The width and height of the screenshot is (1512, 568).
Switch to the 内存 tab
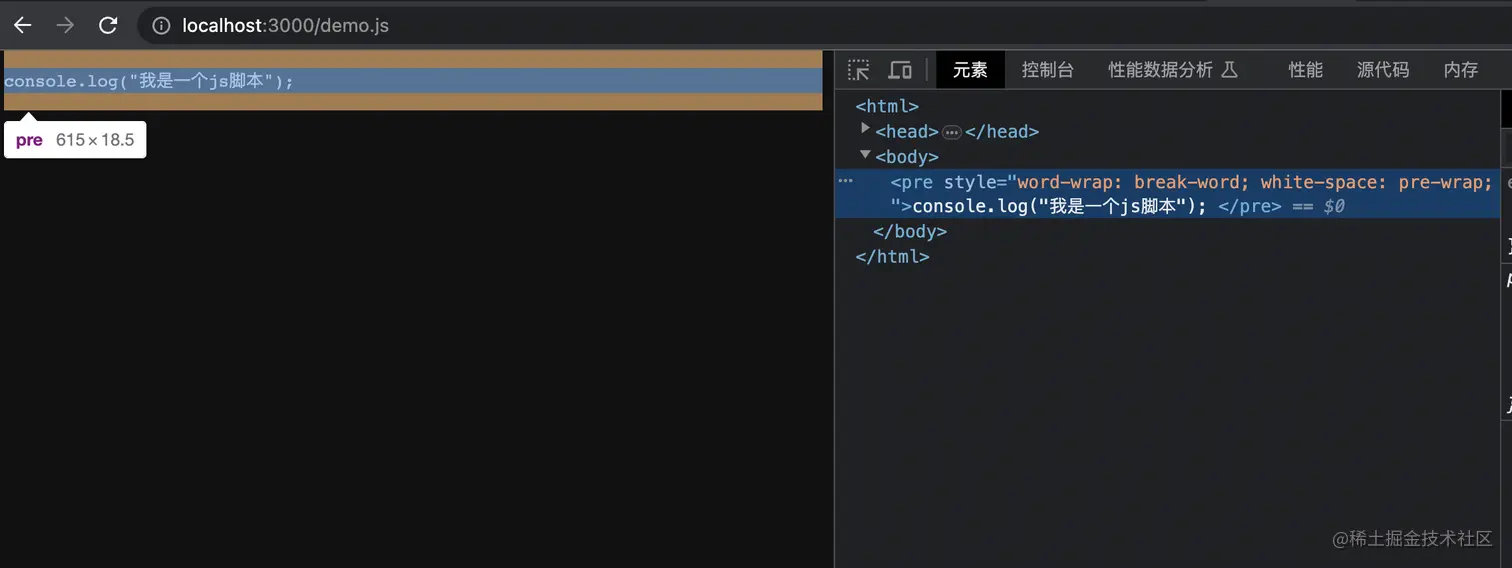pyautogui.click(x=1461, y=70)
